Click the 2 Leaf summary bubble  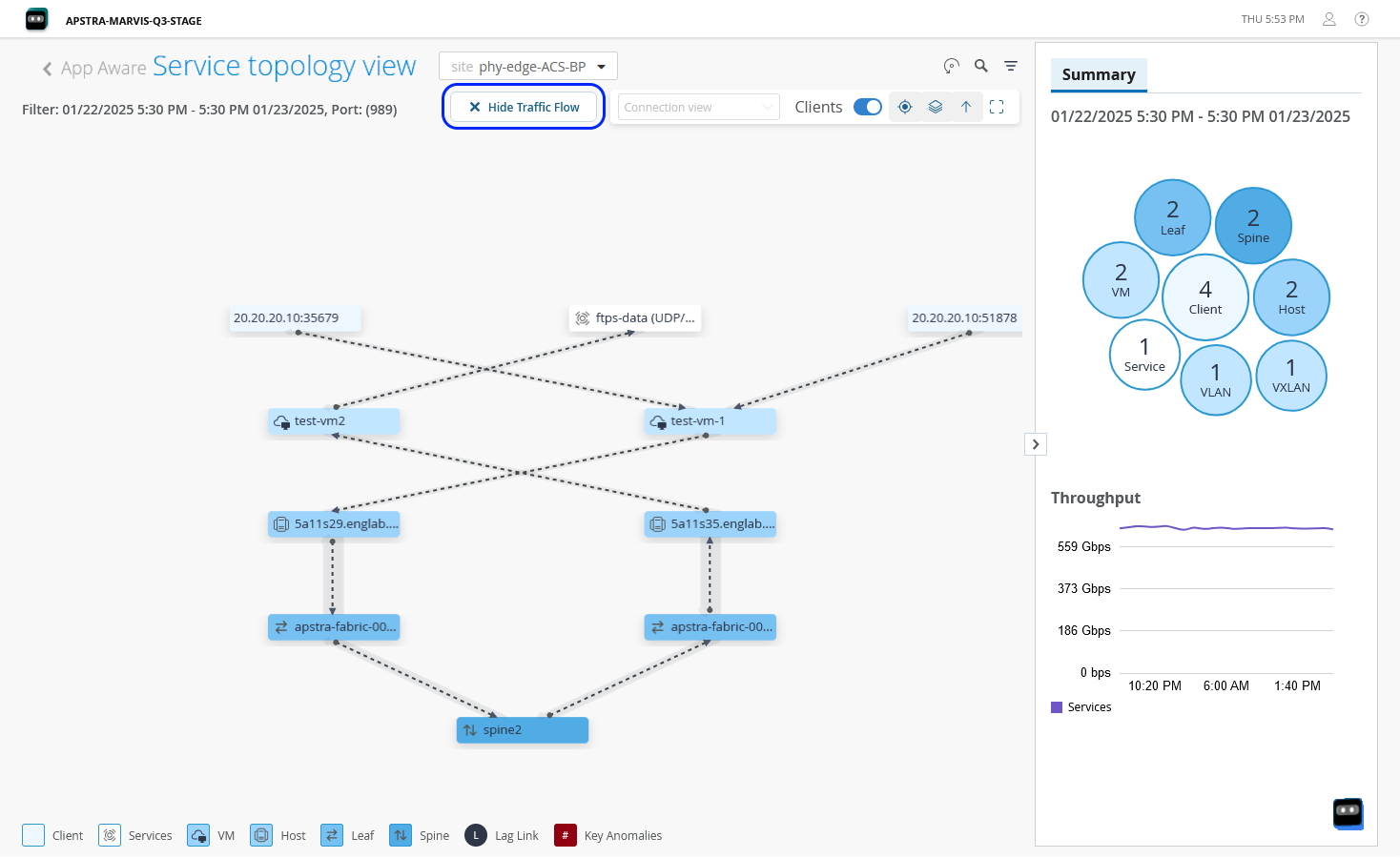pyautogui.click(x=1172, y=217)
